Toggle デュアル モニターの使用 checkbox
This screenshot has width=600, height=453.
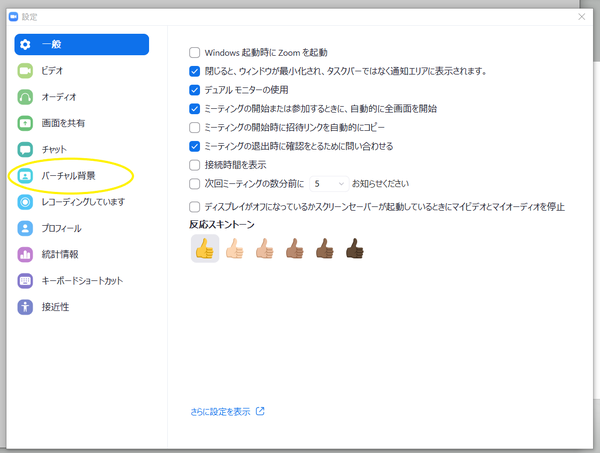[x=194, y=90]
